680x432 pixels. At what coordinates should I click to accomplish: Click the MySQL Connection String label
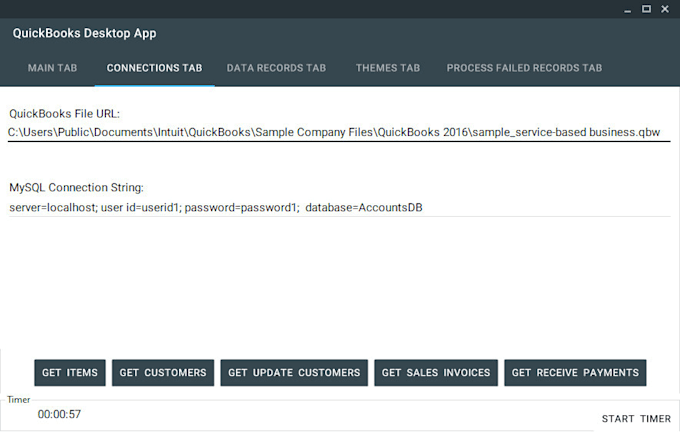76,187
